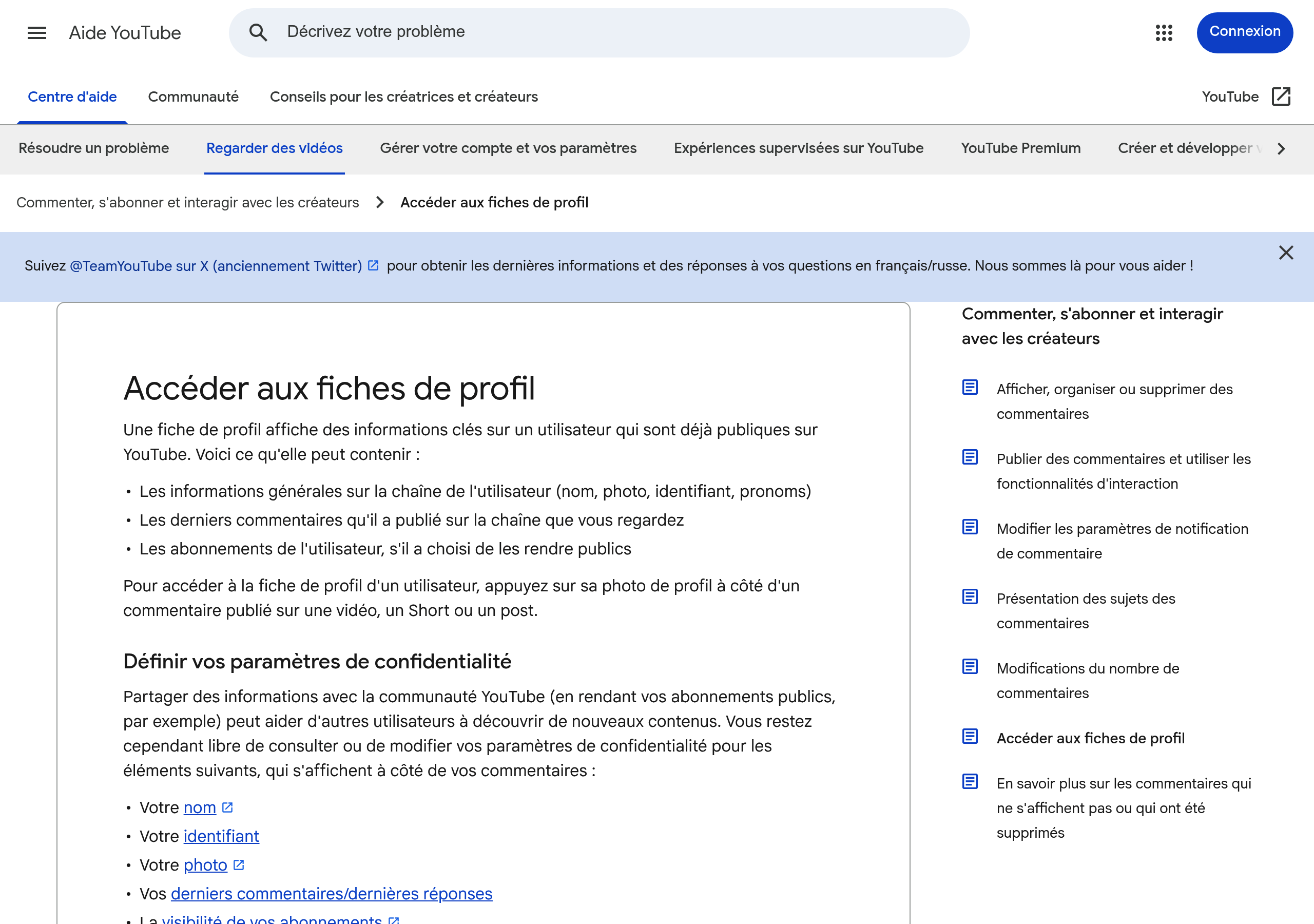The width and height of the screenshot is (1314, 924).
Task: Click breadcrumb Commenter, s'abonner et interagir
Action: (188, 202)
